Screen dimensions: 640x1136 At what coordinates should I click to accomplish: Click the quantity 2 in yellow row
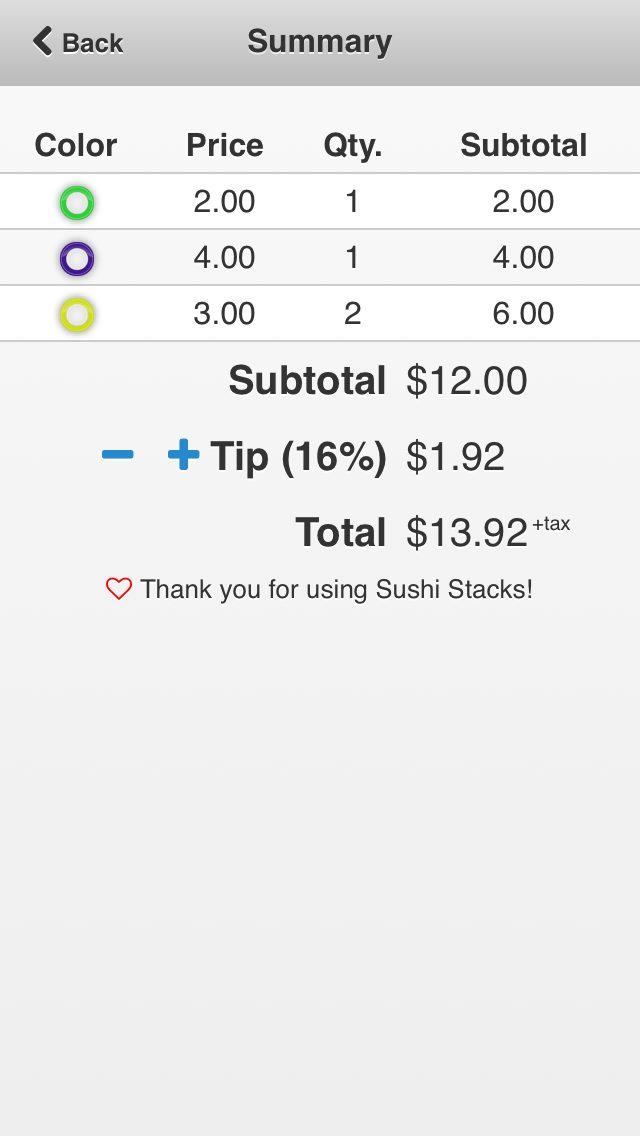(352, 314)
